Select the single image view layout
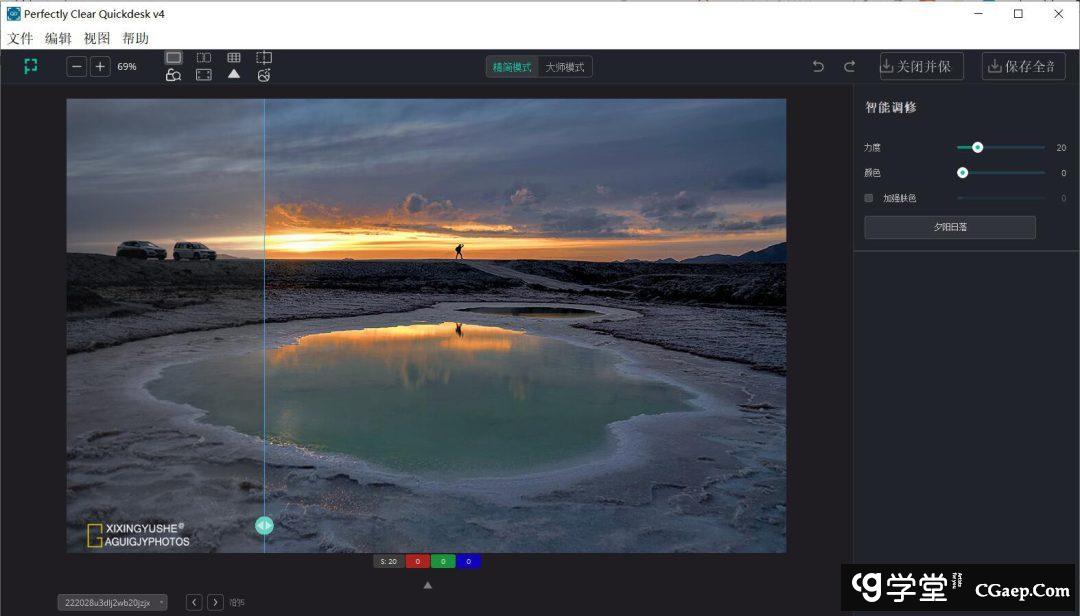Screen dimensions: 1080x616 [x=174, y=58]
